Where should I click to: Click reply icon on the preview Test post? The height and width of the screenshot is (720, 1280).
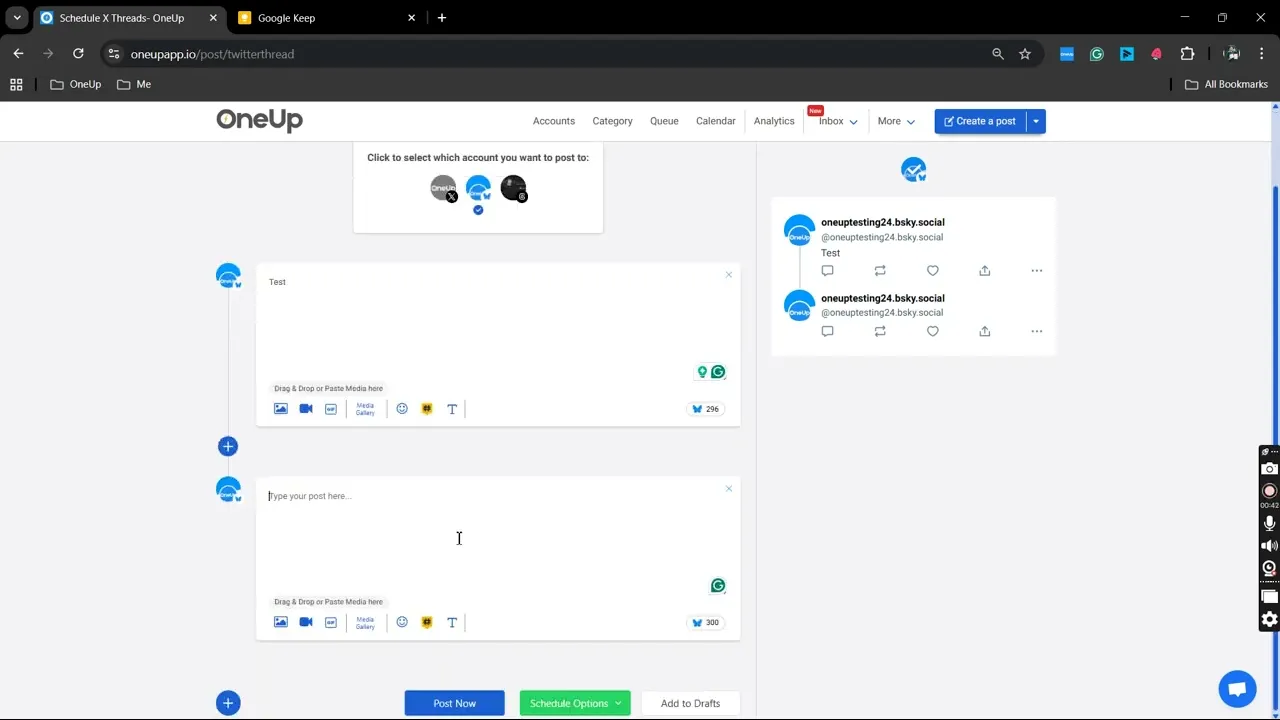827,271
